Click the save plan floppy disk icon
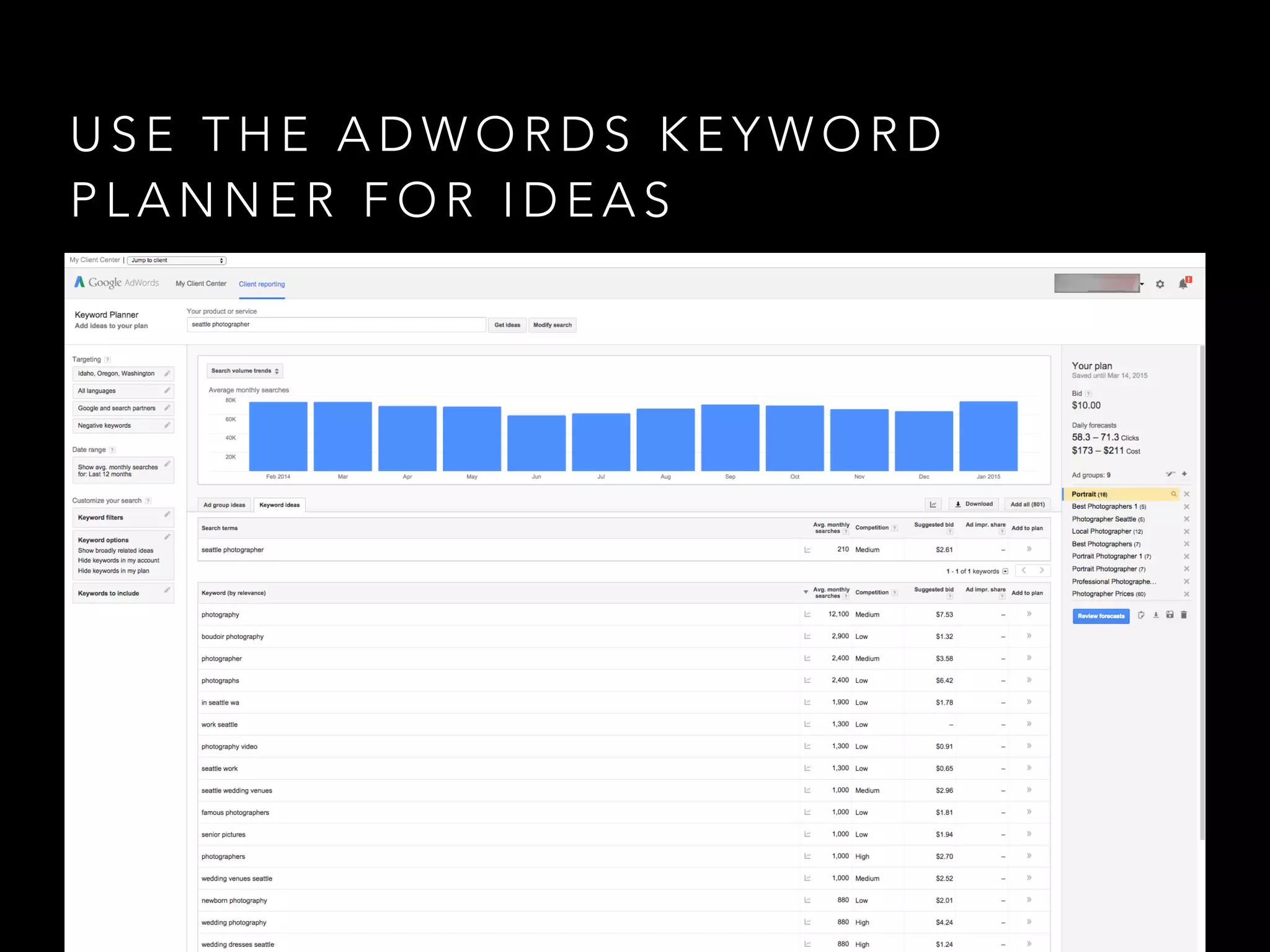This screenshot has height=952, width=1270. point(1170,615)
